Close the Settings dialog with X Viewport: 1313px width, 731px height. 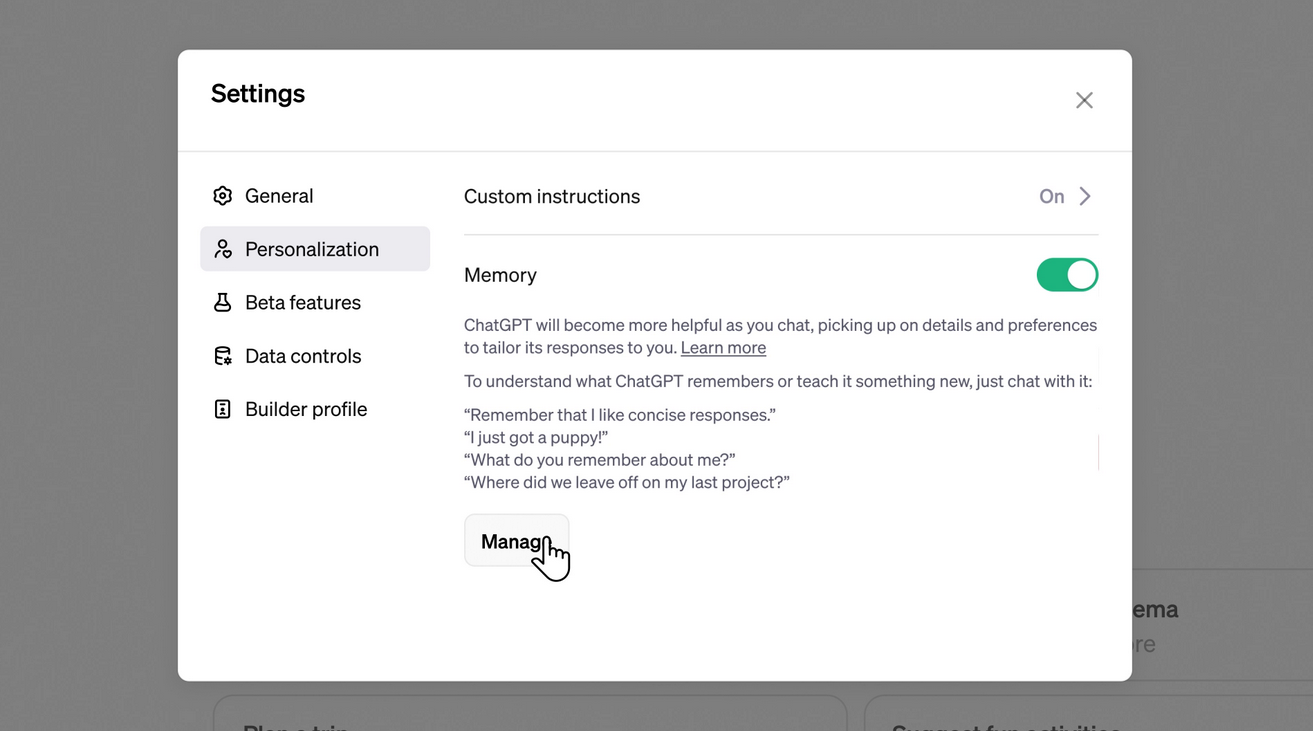[1084, 100]
